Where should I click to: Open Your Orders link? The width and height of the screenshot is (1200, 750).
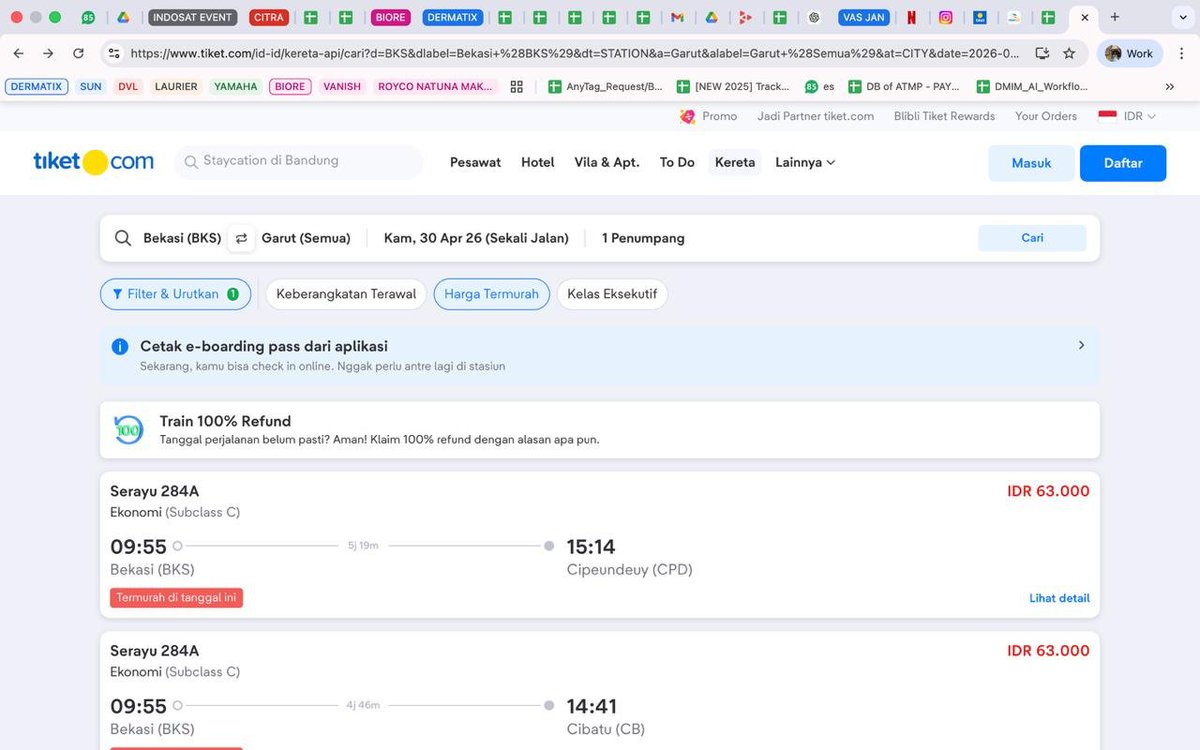click(x=1046, y=116)
